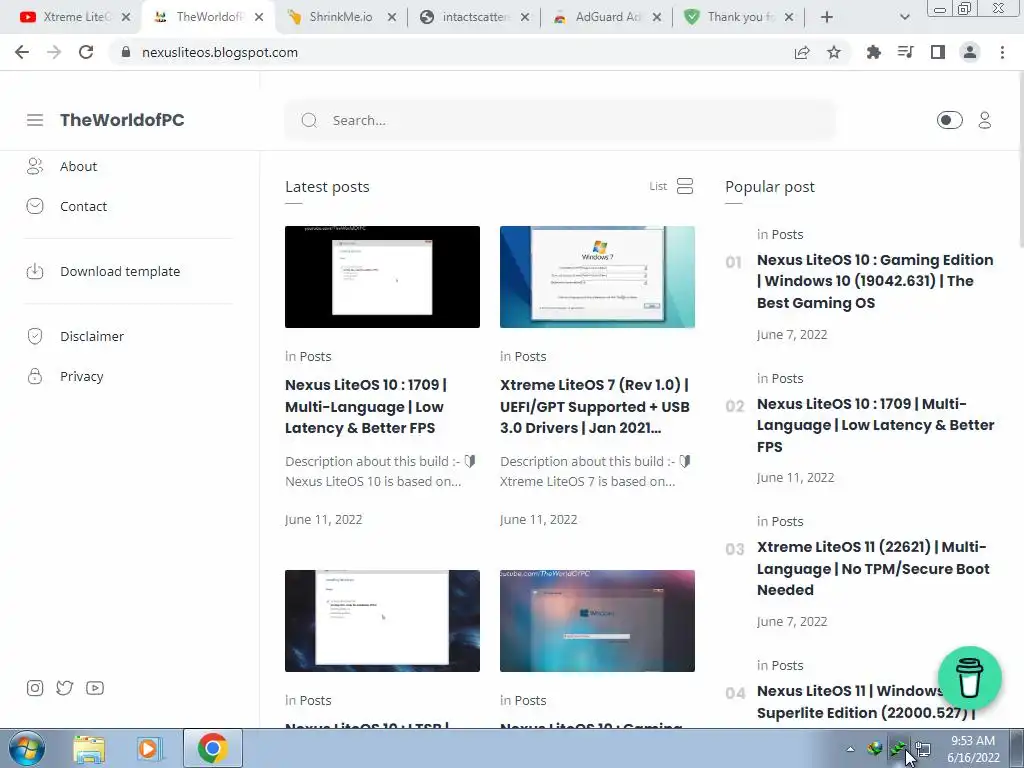Open popular post 03 Xtreme LiteOS 11
This screenshot has width=1024, height=768.
click(873, 568)
